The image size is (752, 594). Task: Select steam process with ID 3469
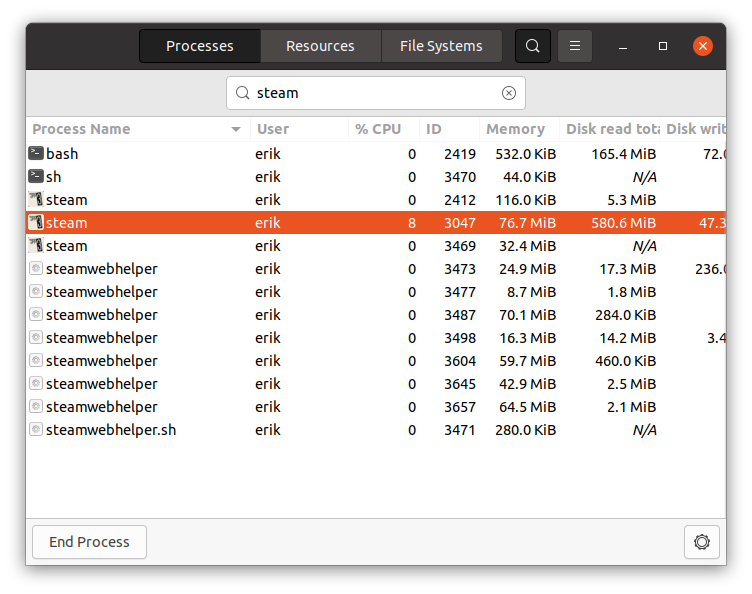(x=67, y=246)
